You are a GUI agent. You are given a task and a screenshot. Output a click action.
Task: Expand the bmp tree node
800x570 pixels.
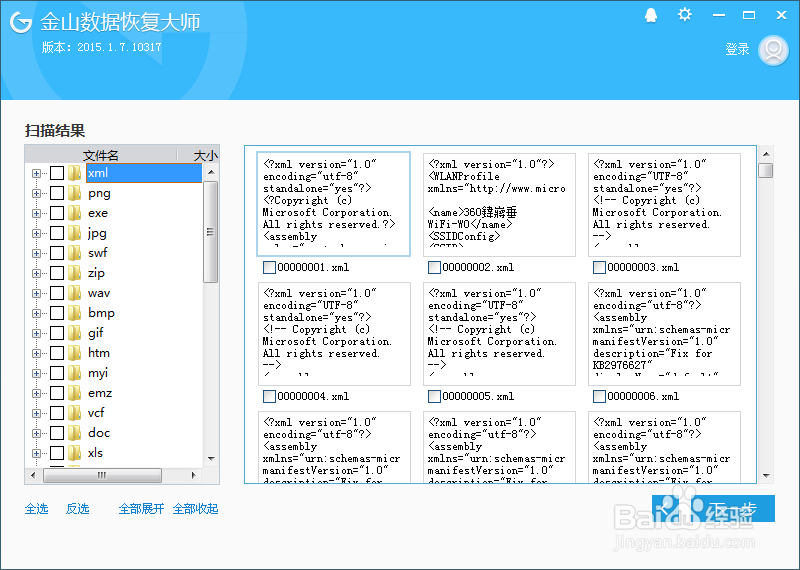click(x=36, y=313)
